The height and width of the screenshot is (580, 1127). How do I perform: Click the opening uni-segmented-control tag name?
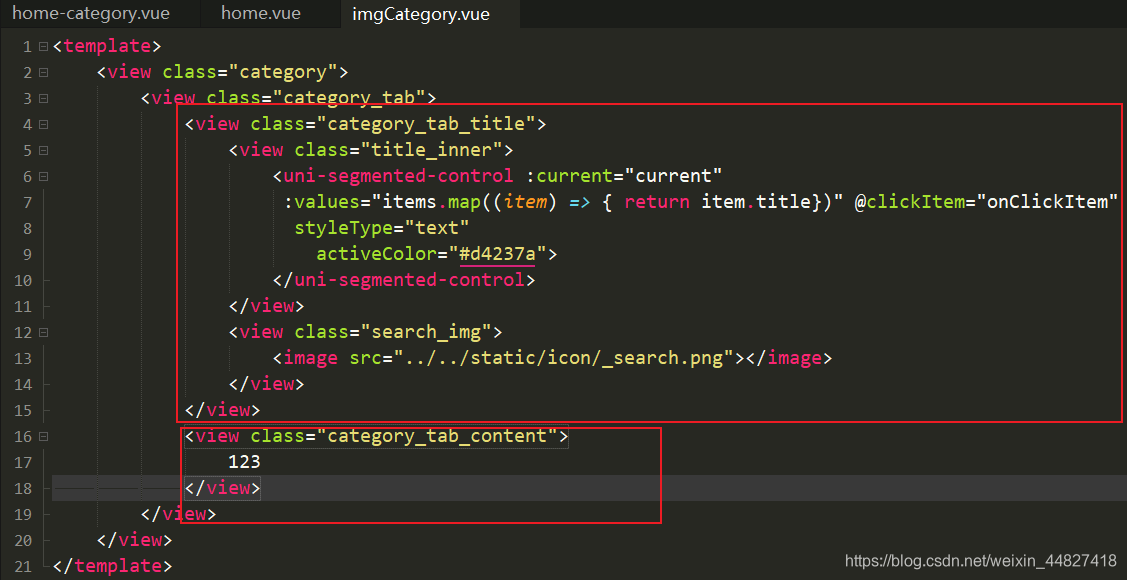coord(399,176)
